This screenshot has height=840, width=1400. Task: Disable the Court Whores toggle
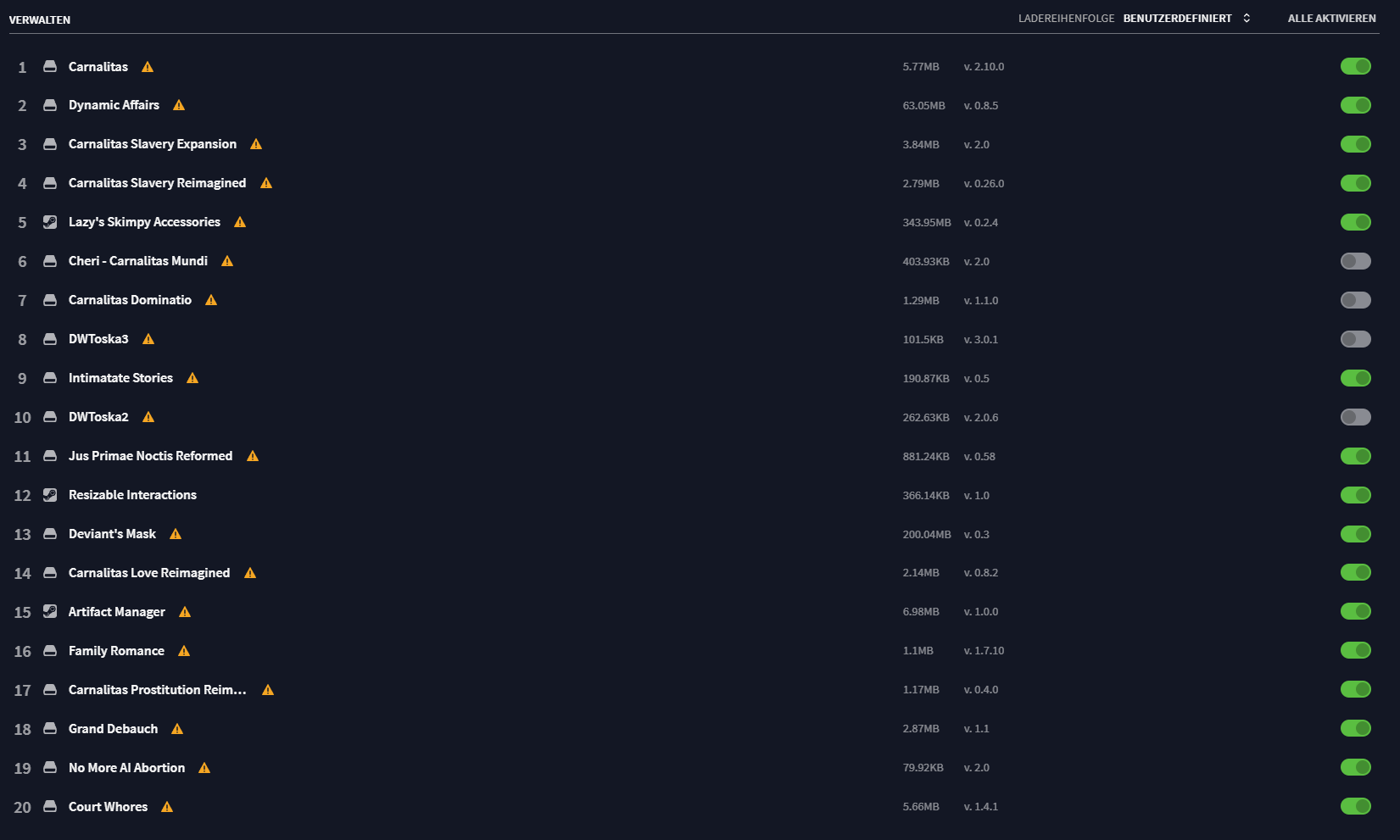[x=1355, y=806]
